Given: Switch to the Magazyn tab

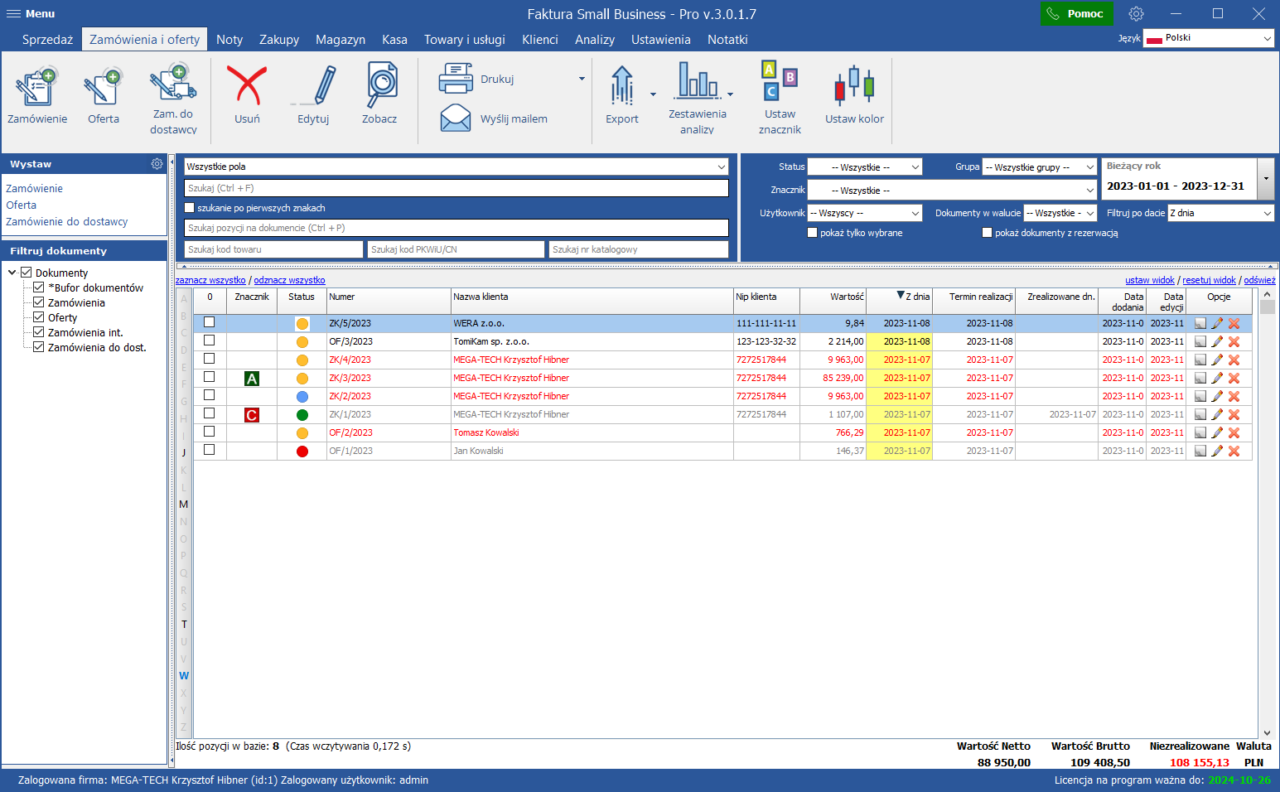Looking at the screenshot, I should click(340, 40).
